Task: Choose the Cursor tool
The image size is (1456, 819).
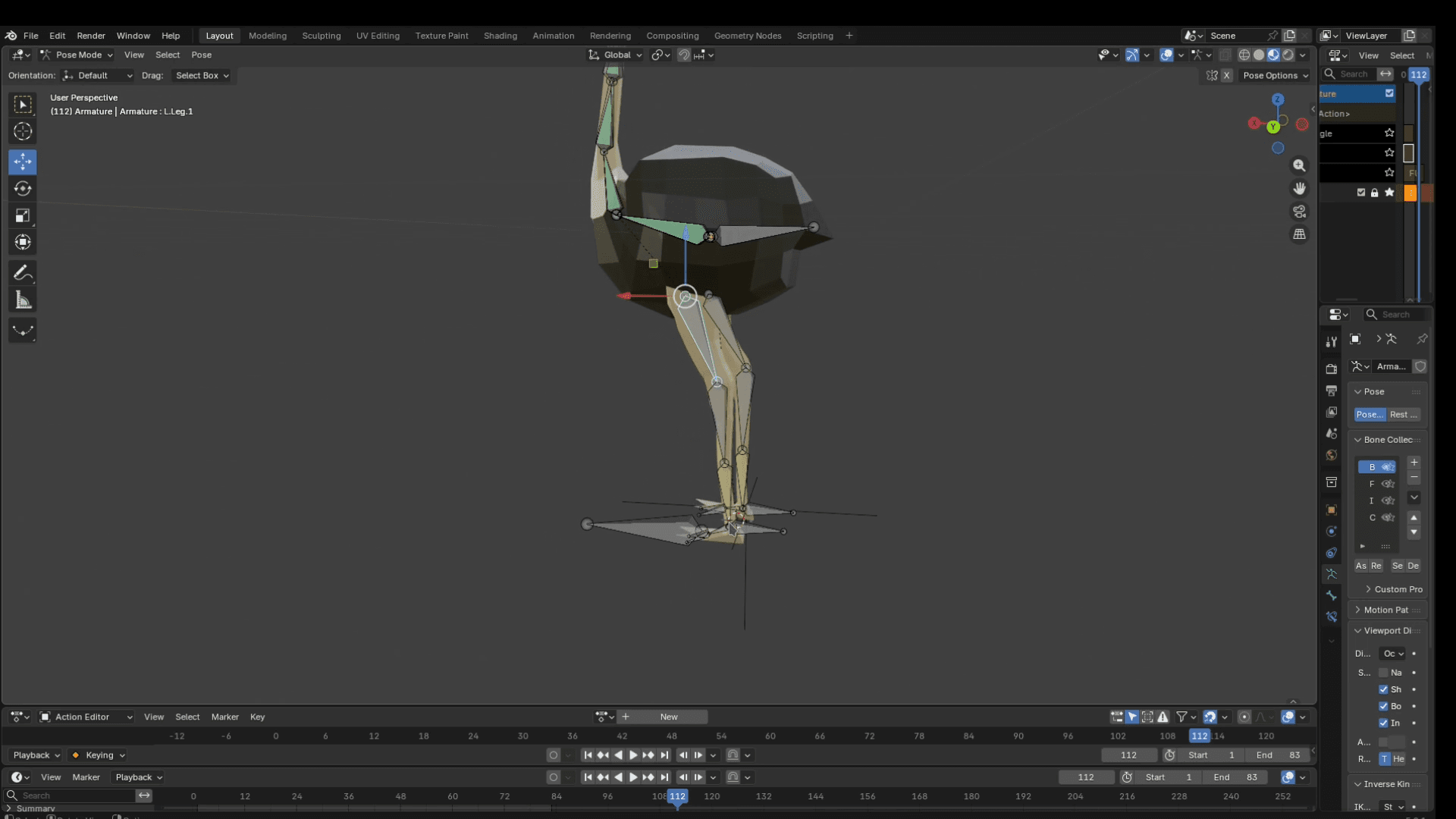Action: pos(23,131)
